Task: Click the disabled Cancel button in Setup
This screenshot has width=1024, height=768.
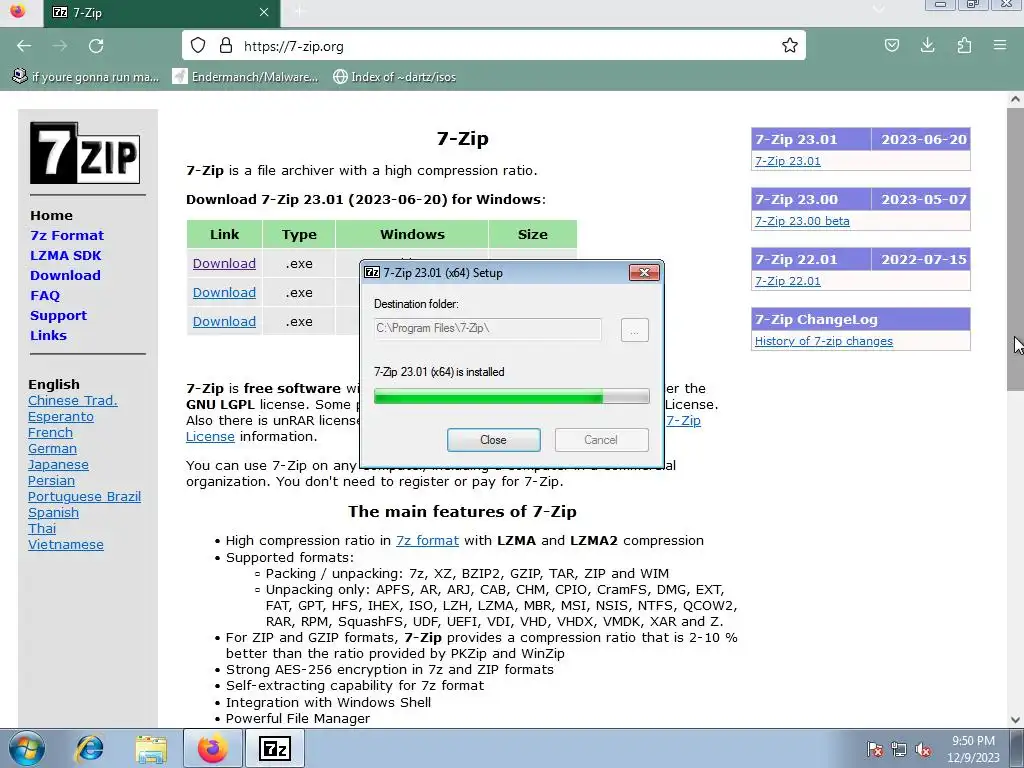Action: click(601, 440)
